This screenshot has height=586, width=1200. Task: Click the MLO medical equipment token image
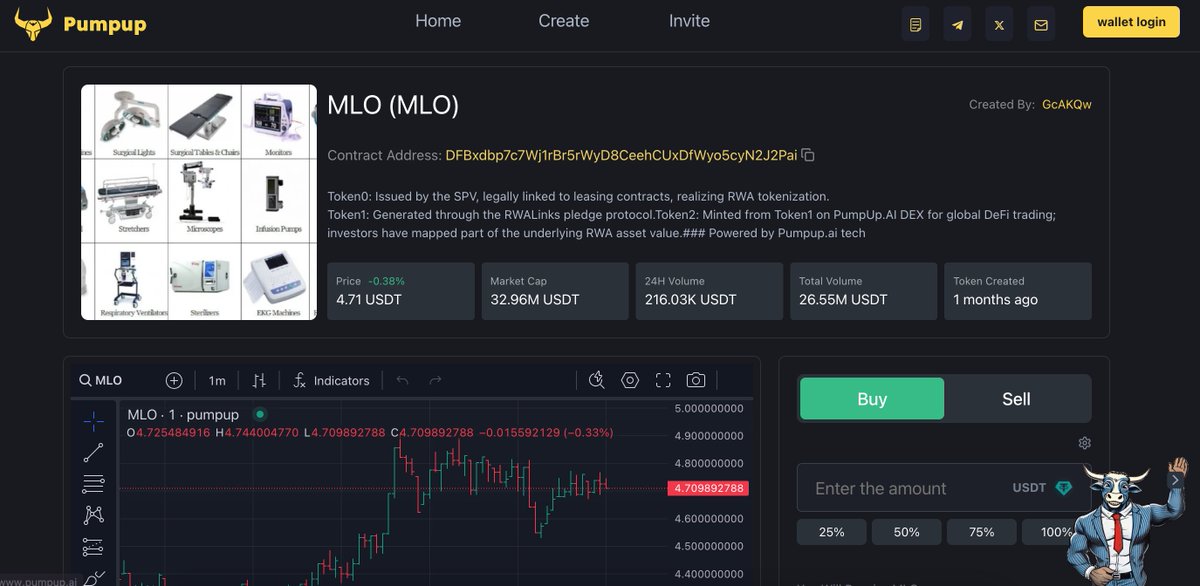coord(199,202)
